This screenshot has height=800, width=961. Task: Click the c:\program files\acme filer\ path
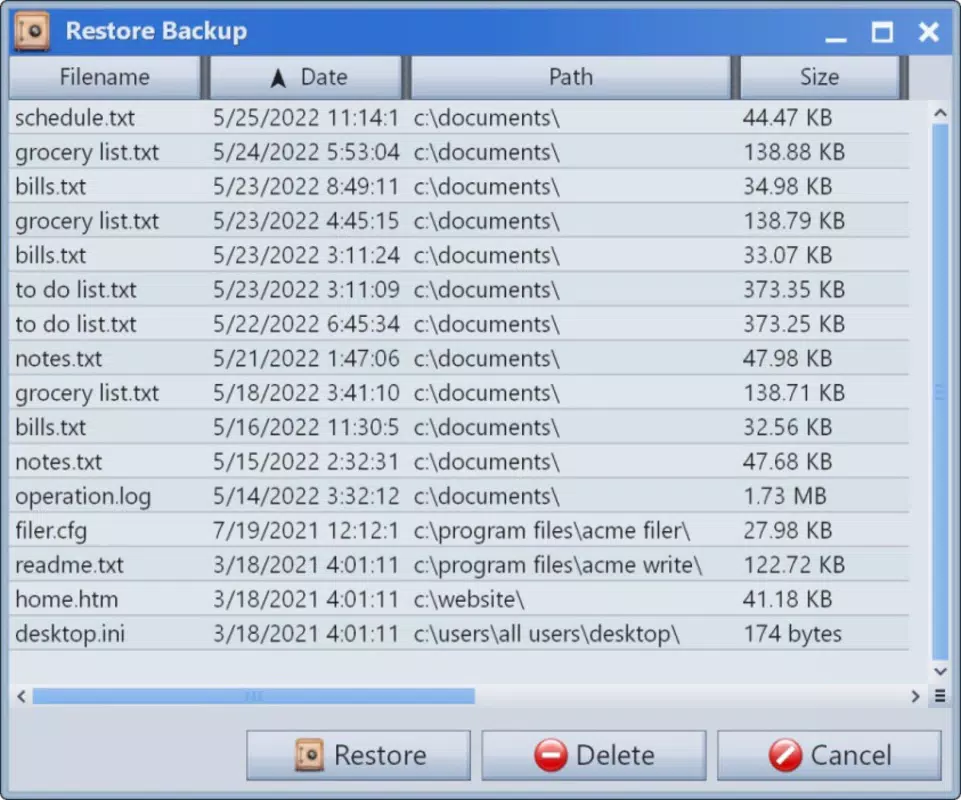tap(552, 531)
